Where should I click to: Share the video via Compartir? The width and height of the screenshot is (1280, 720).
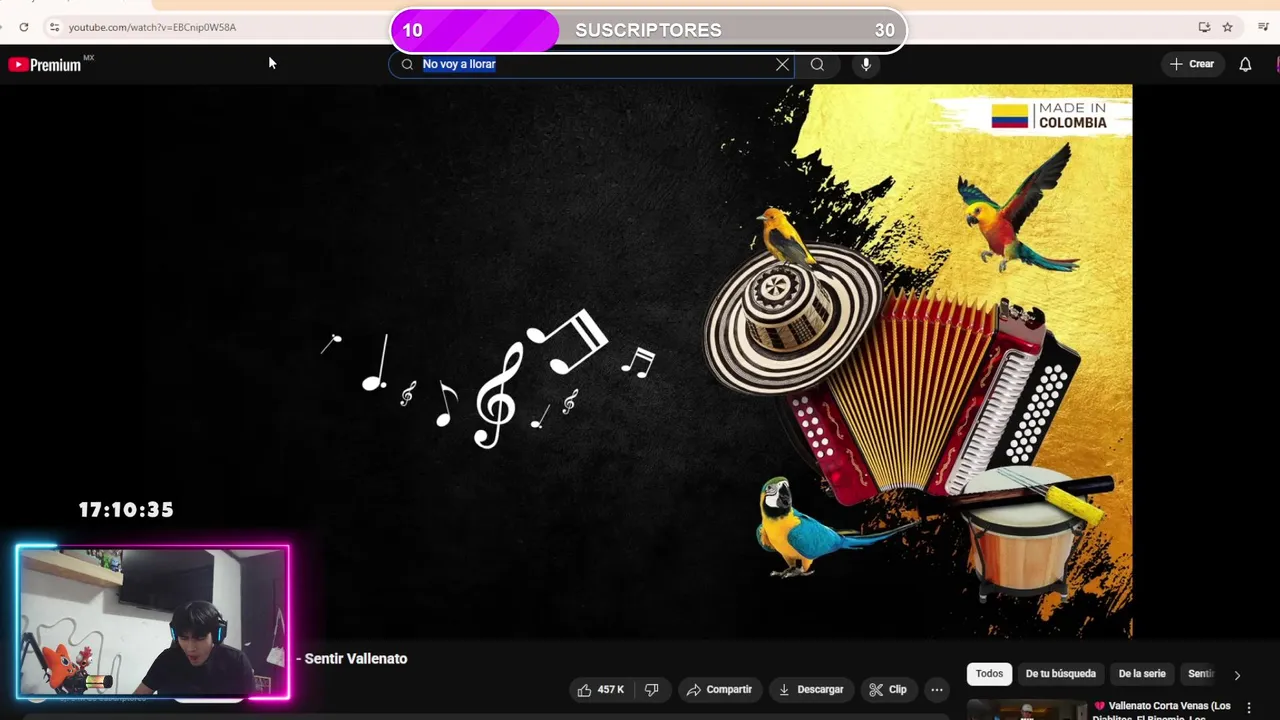pos(719,690)
